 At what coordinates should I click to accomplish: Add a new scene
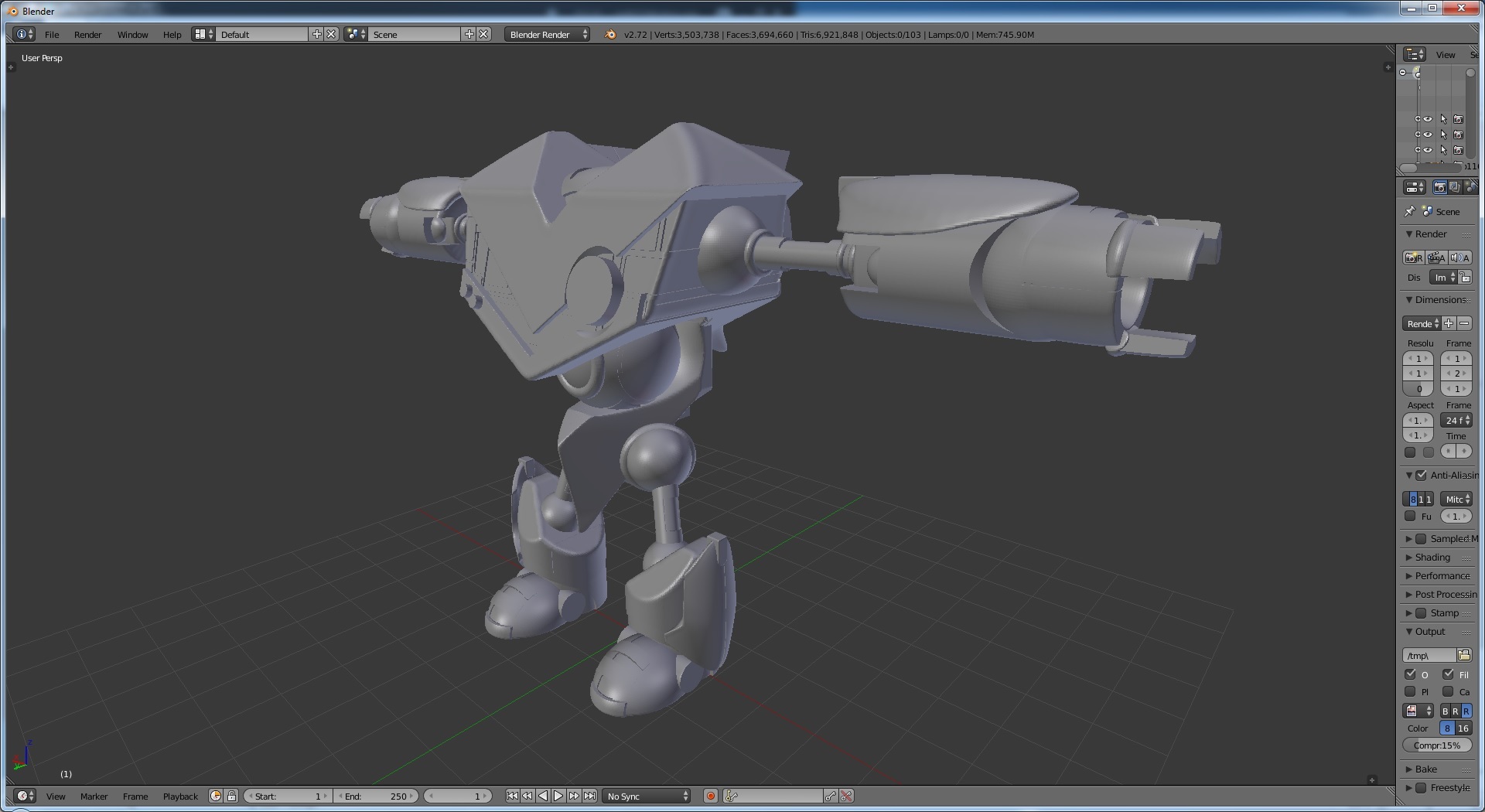(469, 34)
